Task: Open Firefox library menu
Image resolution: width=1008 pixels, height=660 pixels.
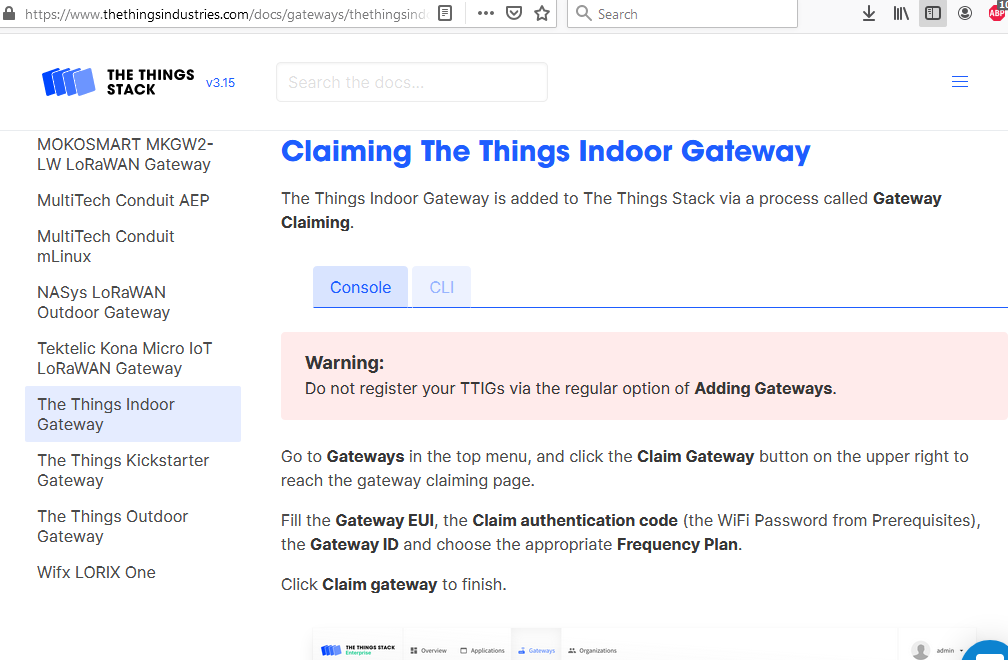Action: [x=901, y=14]
